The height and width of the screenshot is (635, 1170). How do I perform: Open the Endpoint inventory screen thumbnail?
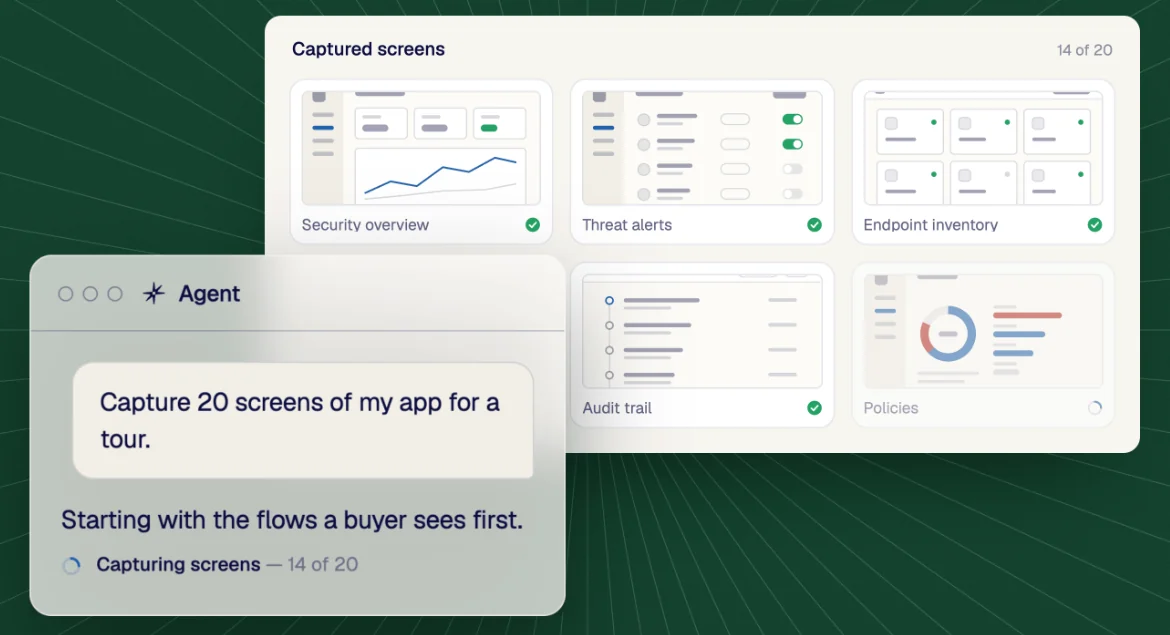[x=983, y=148]
